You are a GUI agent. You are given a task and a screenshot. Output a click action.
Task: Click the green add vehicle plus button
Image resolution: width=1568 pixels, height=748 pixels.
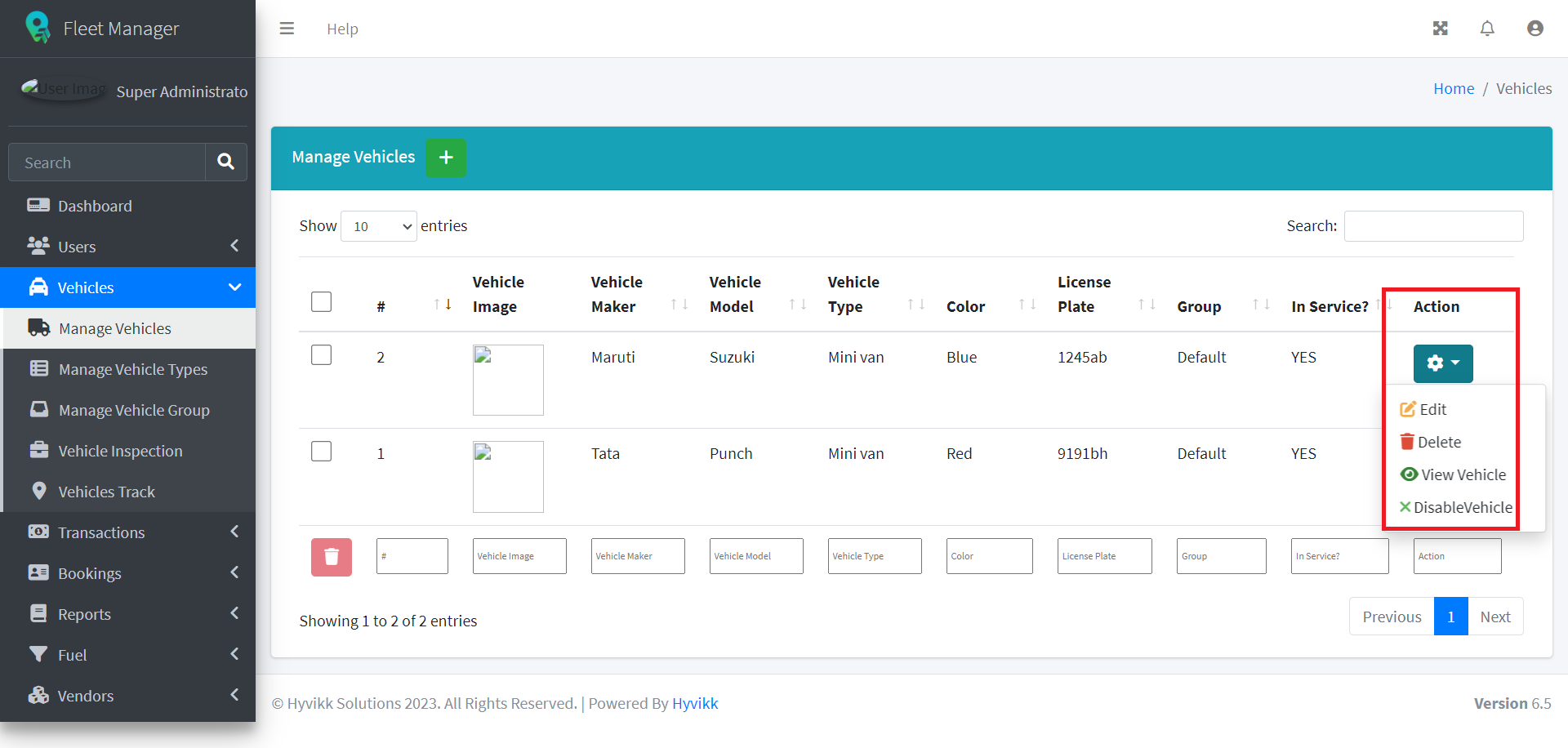coord(446,158)
